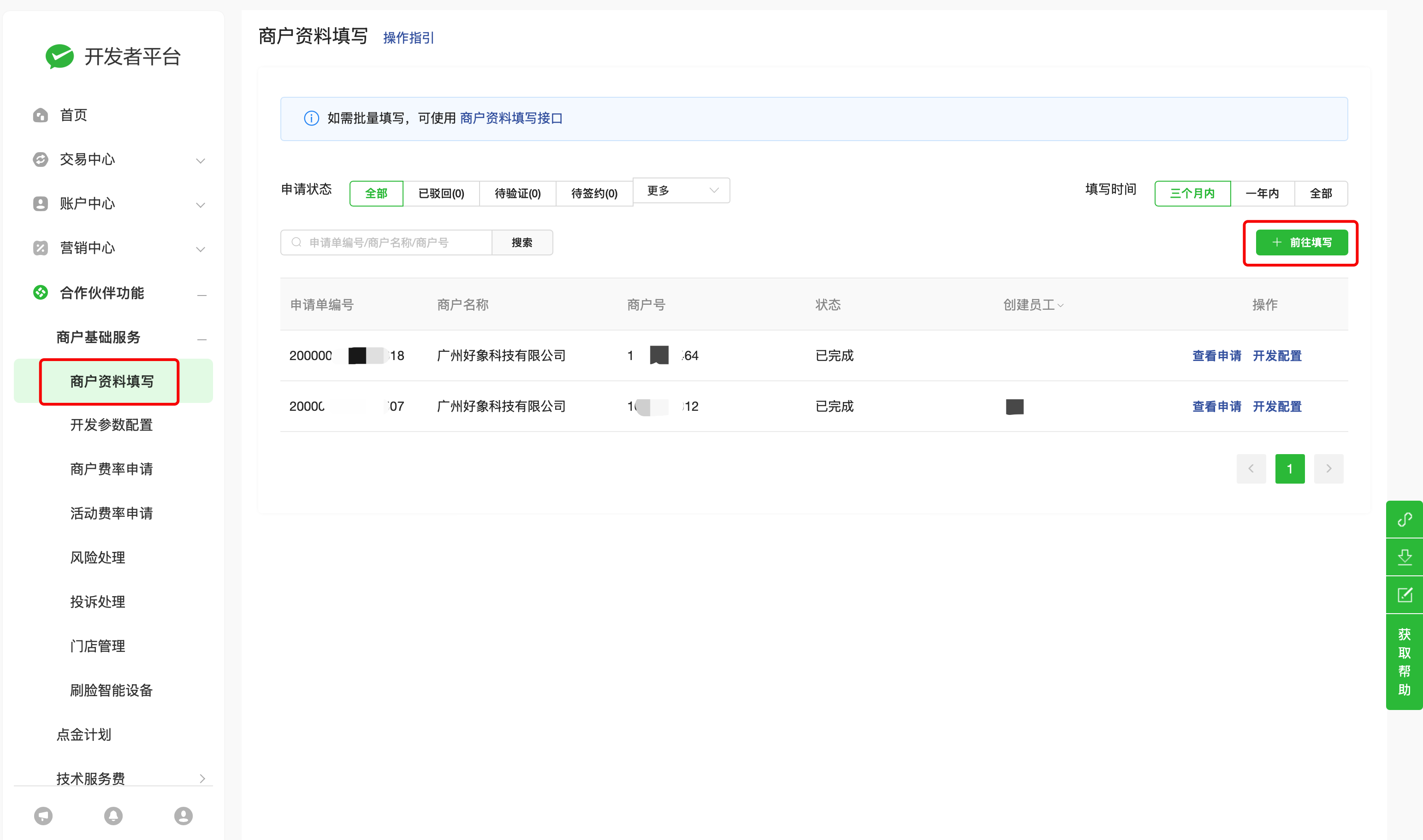Viewport: 1423px width, 840px height.
Task: Click the download icon on the right floating bar
Action: (1404, 557)
